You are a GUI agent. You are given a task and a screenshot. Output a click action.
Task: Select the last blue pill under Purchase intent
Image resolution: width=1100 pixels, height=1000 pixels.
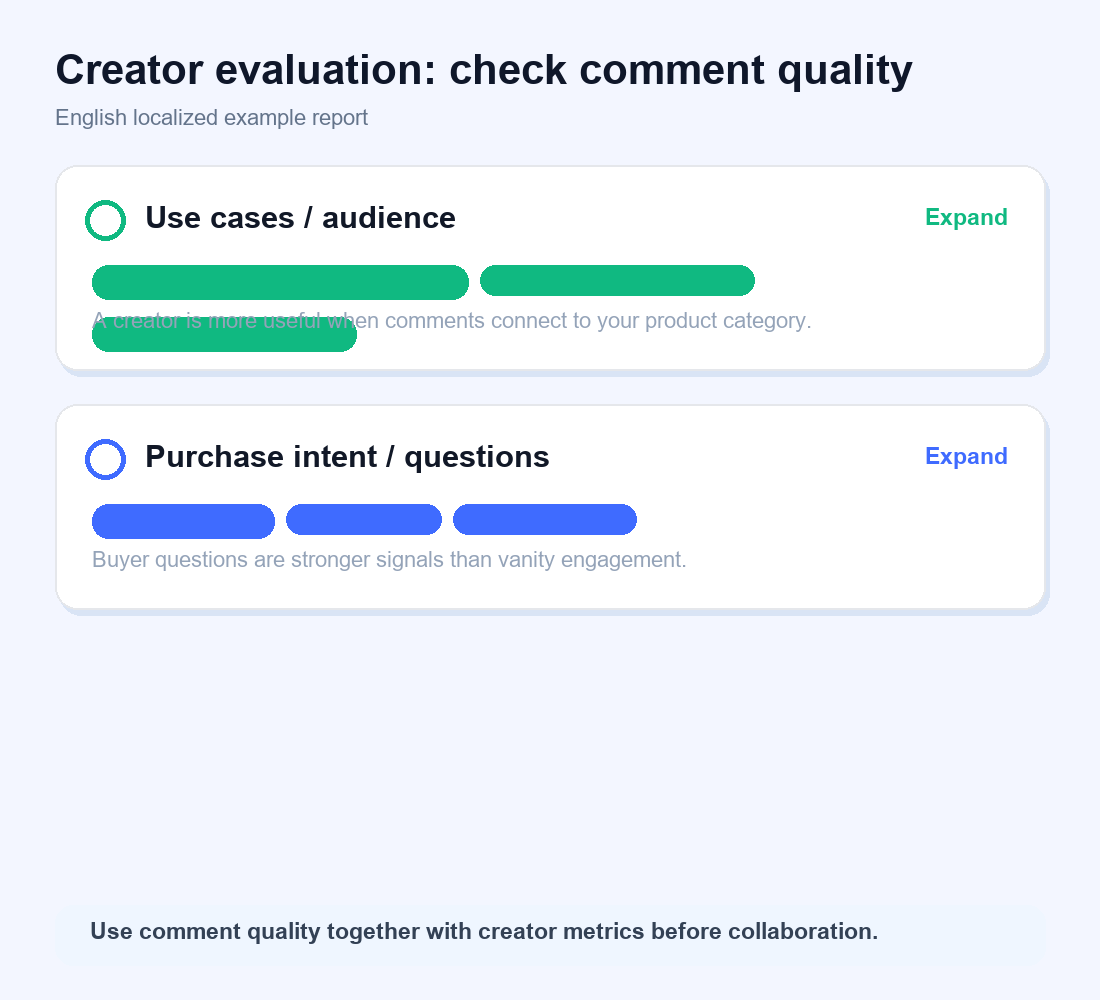[545, 519]
